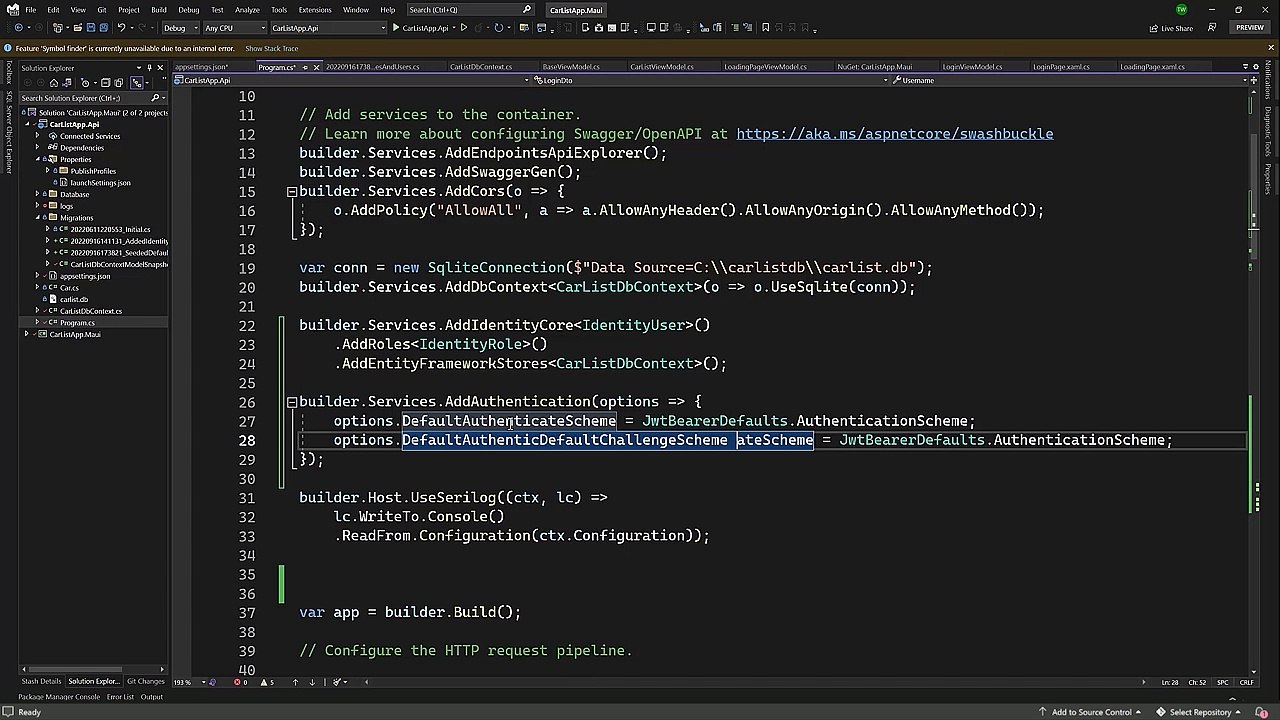
Task: Click the errors count indicator in editor footer
Action: [240, 682]
